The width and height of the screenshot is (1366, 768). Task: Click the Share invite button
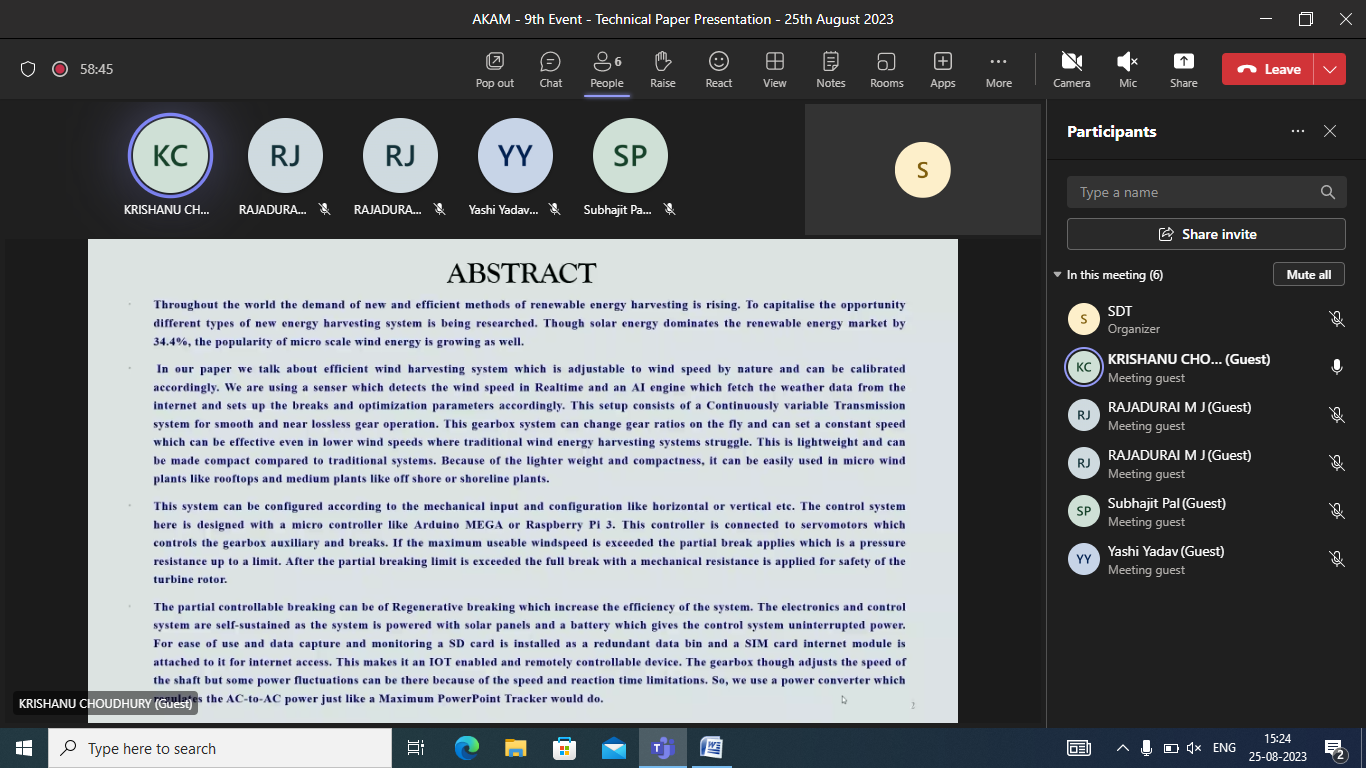(1206, 234)
